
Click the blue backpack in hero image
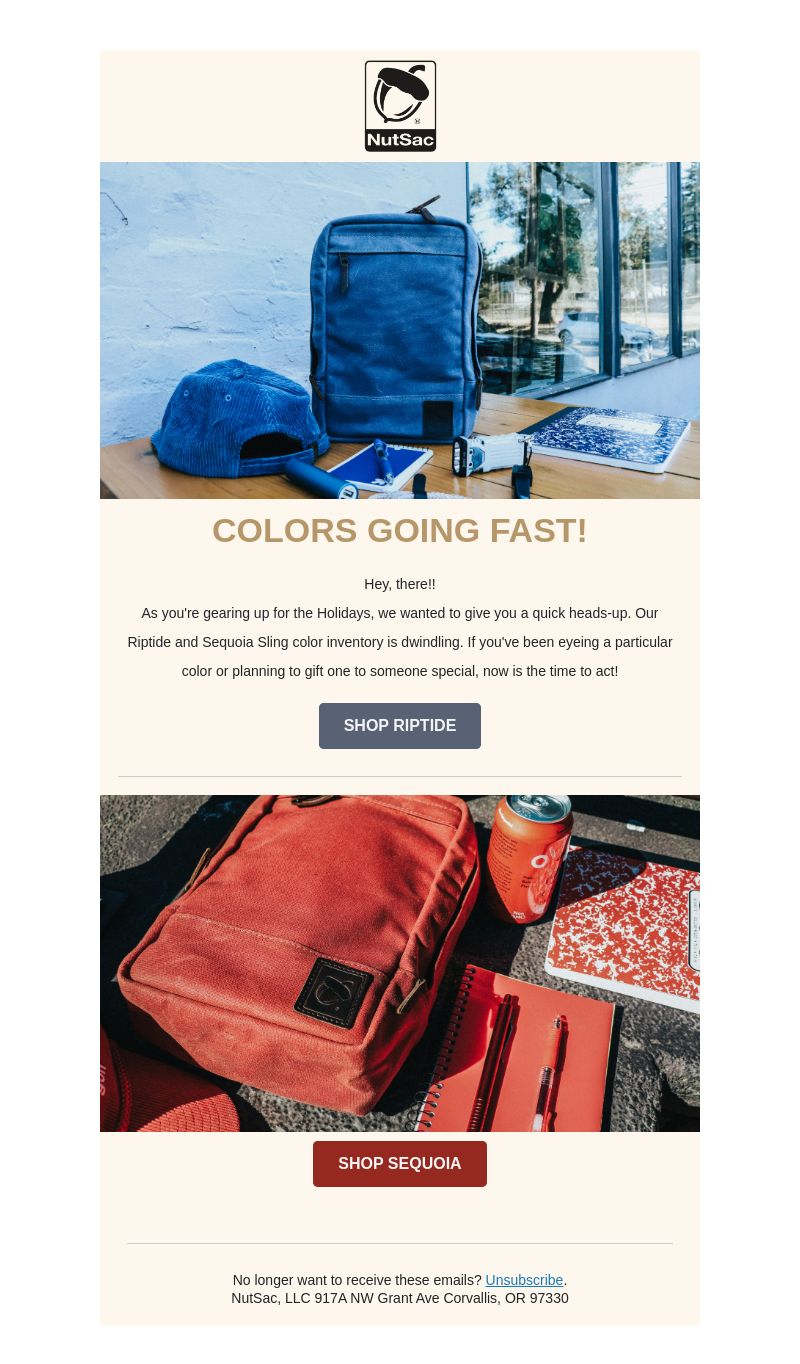pyautogui.click(x=393, y=321)
